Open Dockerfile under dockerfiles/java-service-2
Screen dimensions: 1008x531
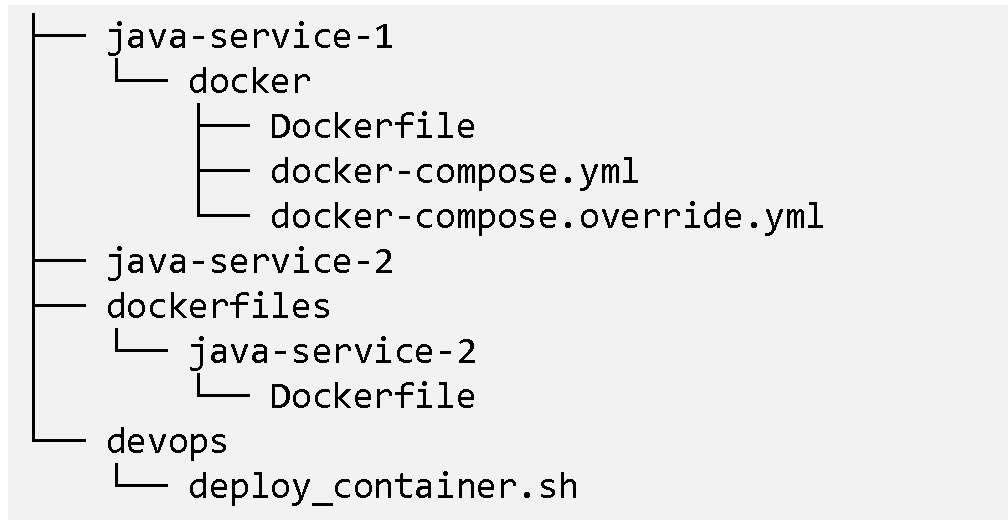tap(372, 396)
